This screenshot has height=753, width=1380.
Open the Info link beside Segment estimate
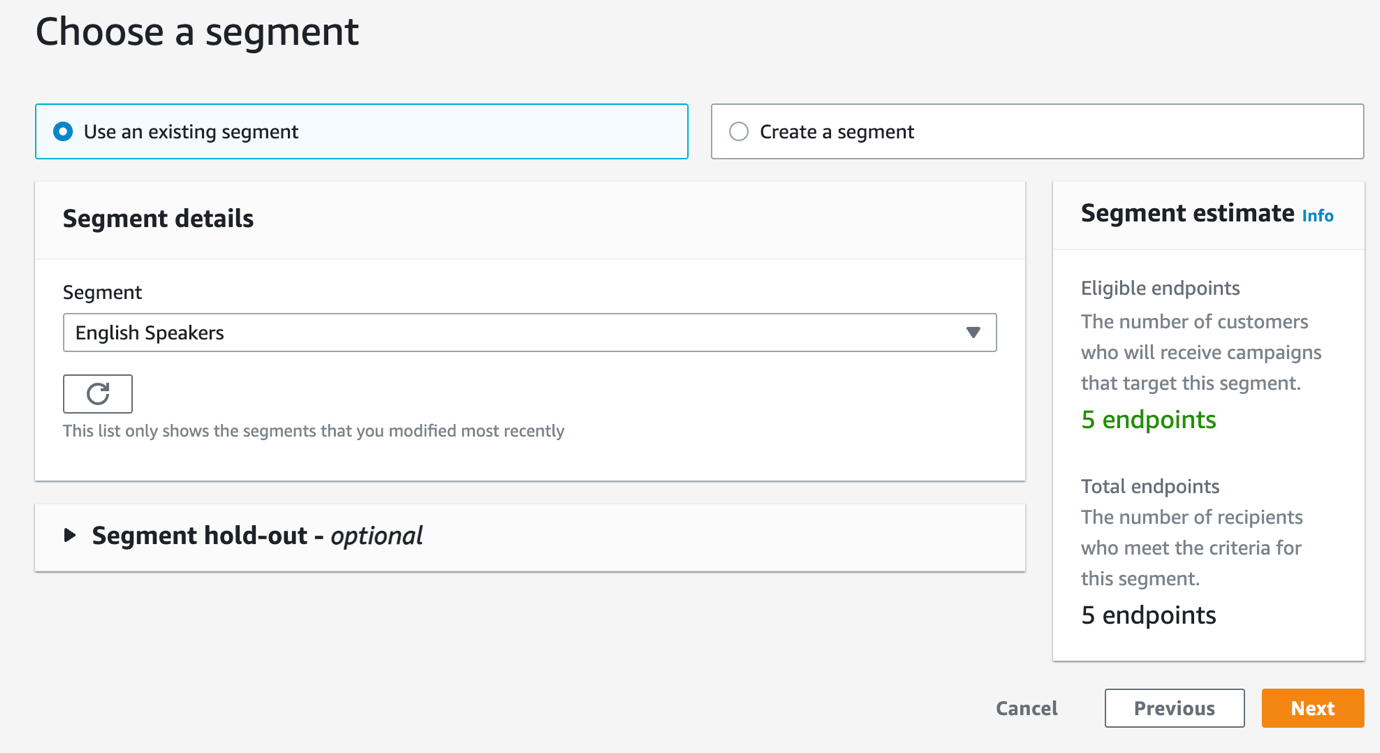1318,216
